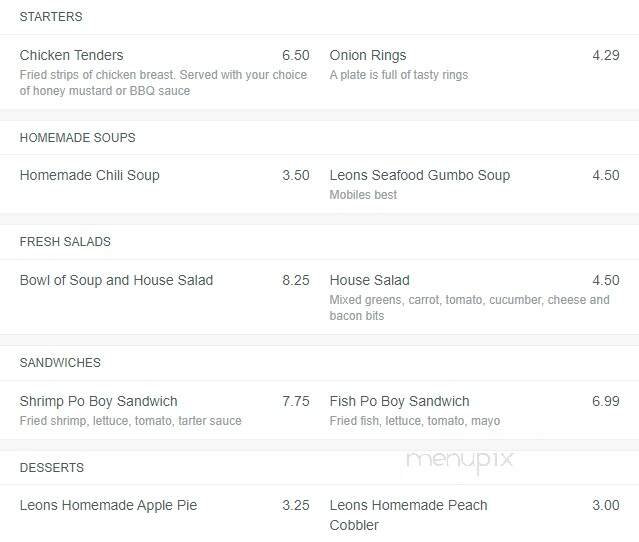The height and width of the screenshot is (542, 639).
Task: Pick the Fish Po Boy Sandwich
Action: point(400,401)
